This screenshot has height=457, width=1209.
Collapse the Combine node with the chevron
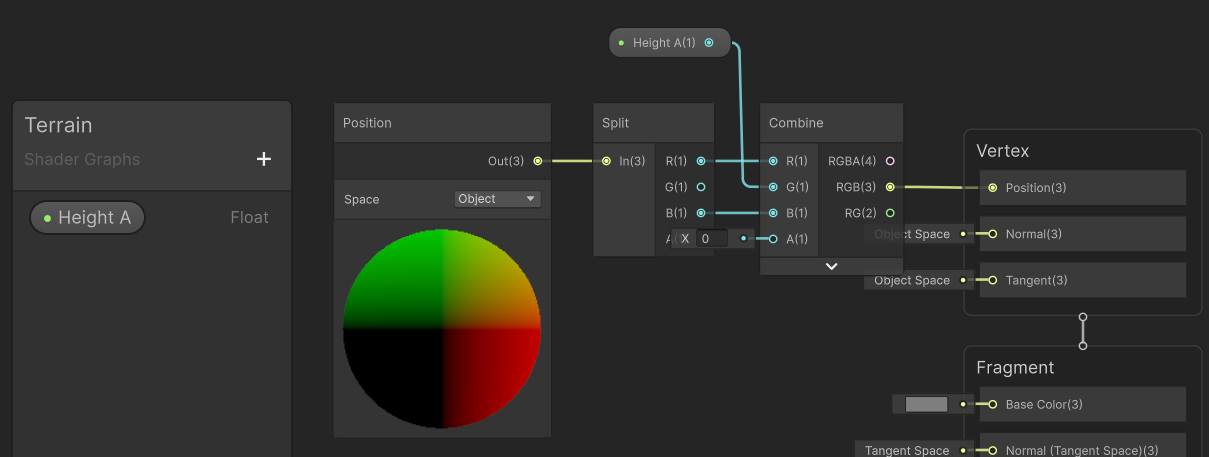pyautogui.click(x=831, y=266)
